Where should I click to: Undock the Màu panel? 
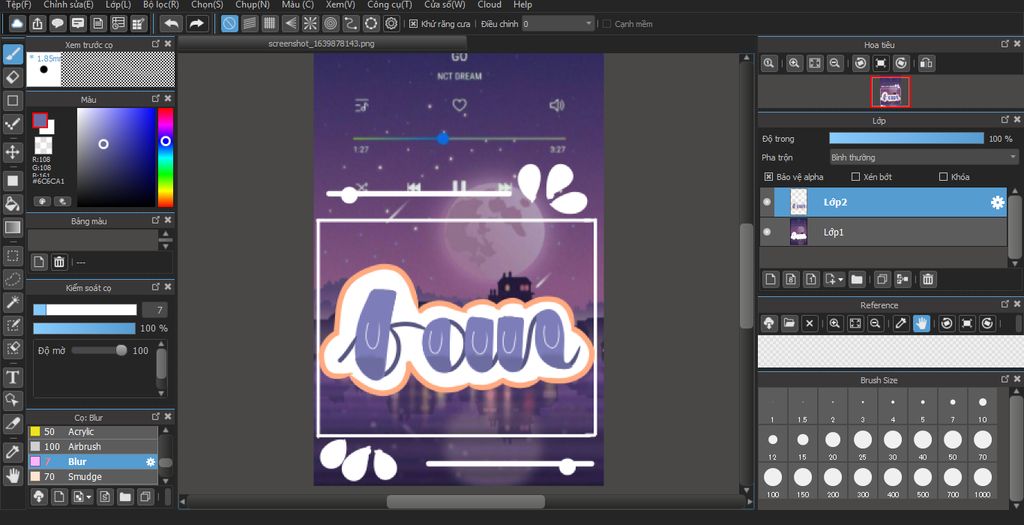155,99
